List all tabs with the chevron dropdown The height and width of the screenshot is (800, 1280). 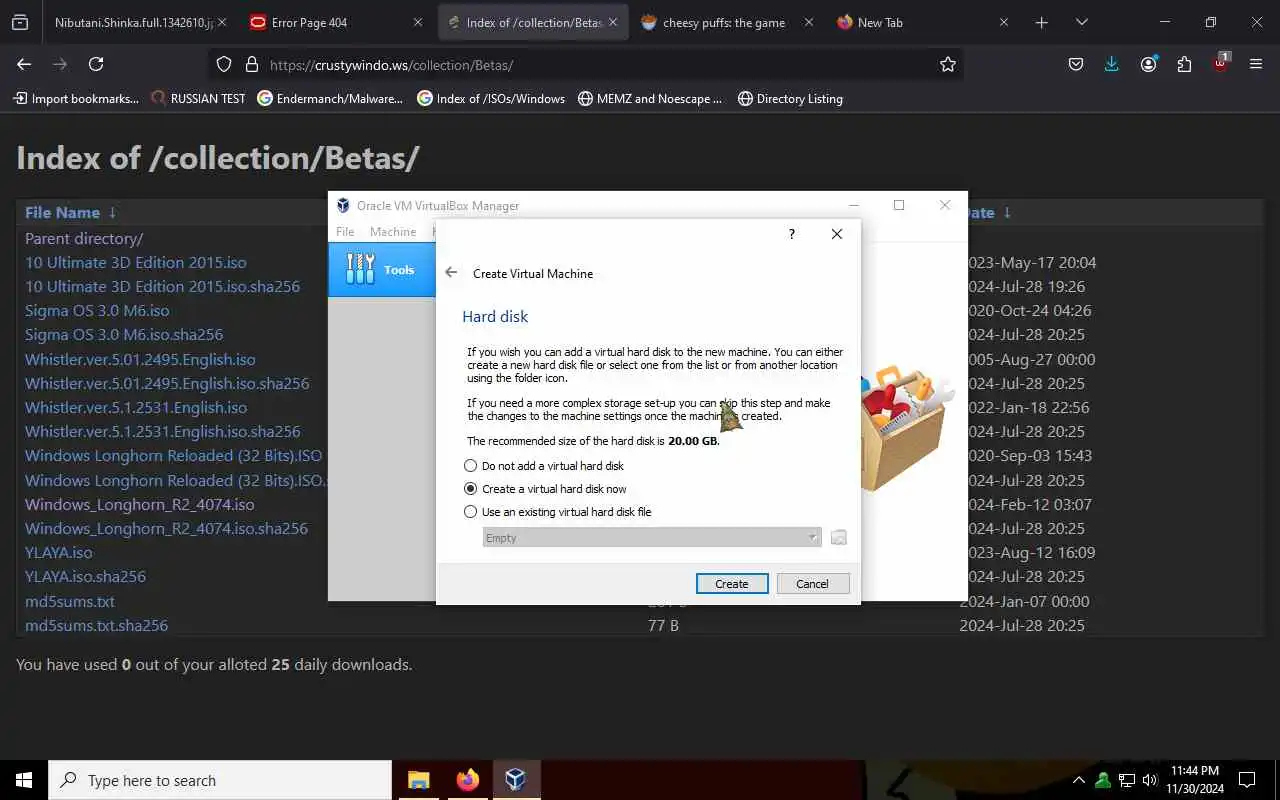(1081, 22)
